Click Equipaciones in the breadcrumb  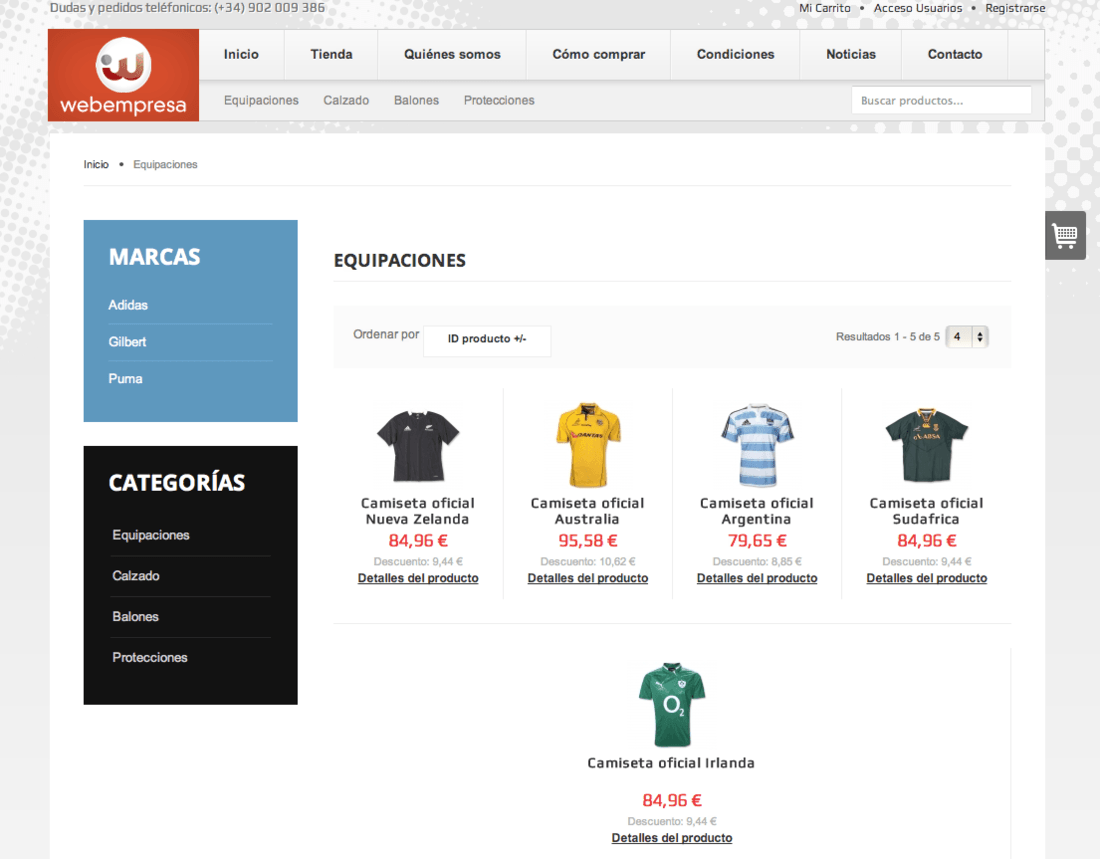tap(165, 164)
